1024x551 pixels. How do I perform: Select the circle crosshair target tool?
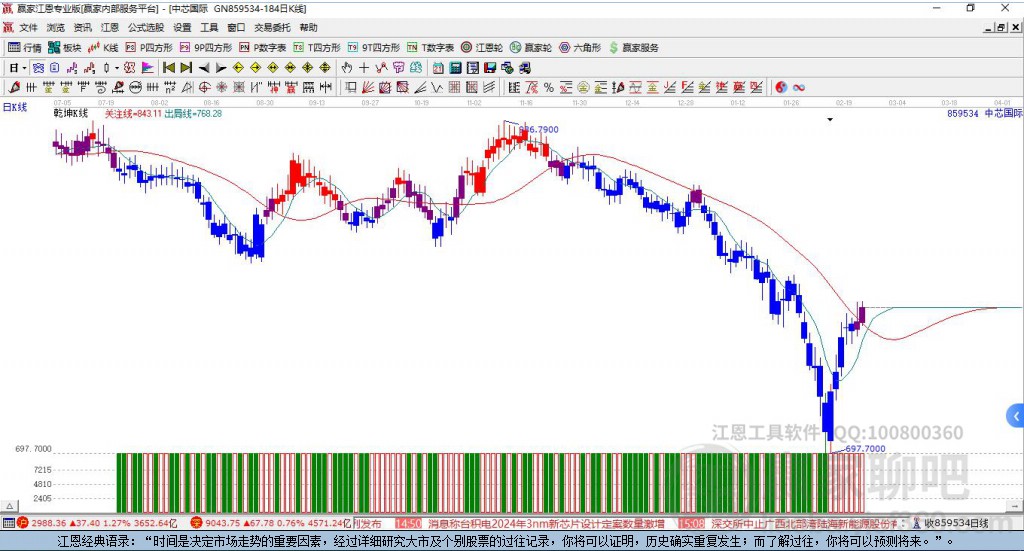(x=204, y=87)
